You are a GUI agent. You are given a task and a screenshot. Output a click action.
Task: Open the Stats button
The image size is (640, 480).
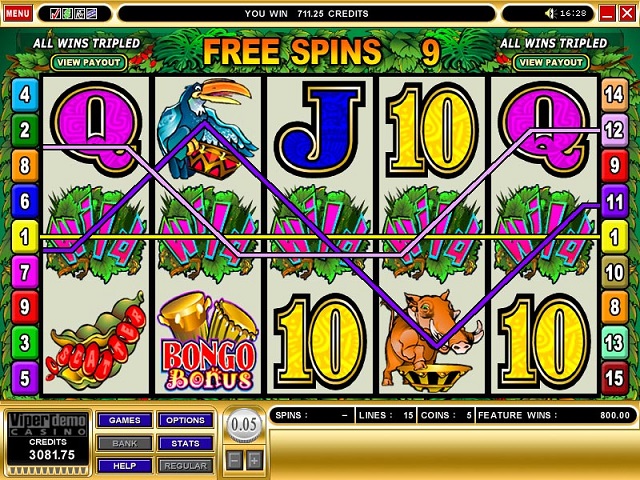pos(185,443)
